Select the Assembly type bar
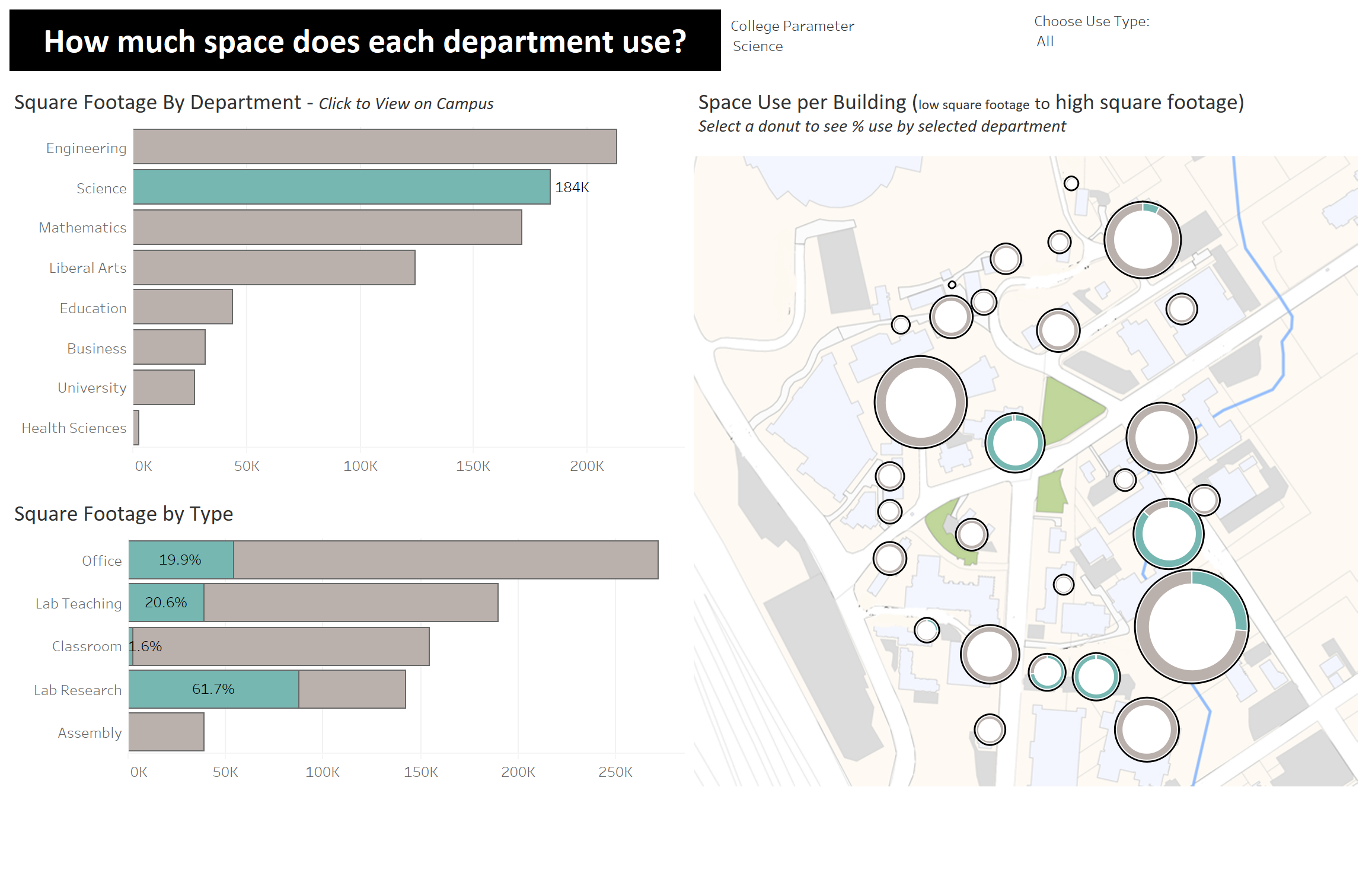 [166, 732]
